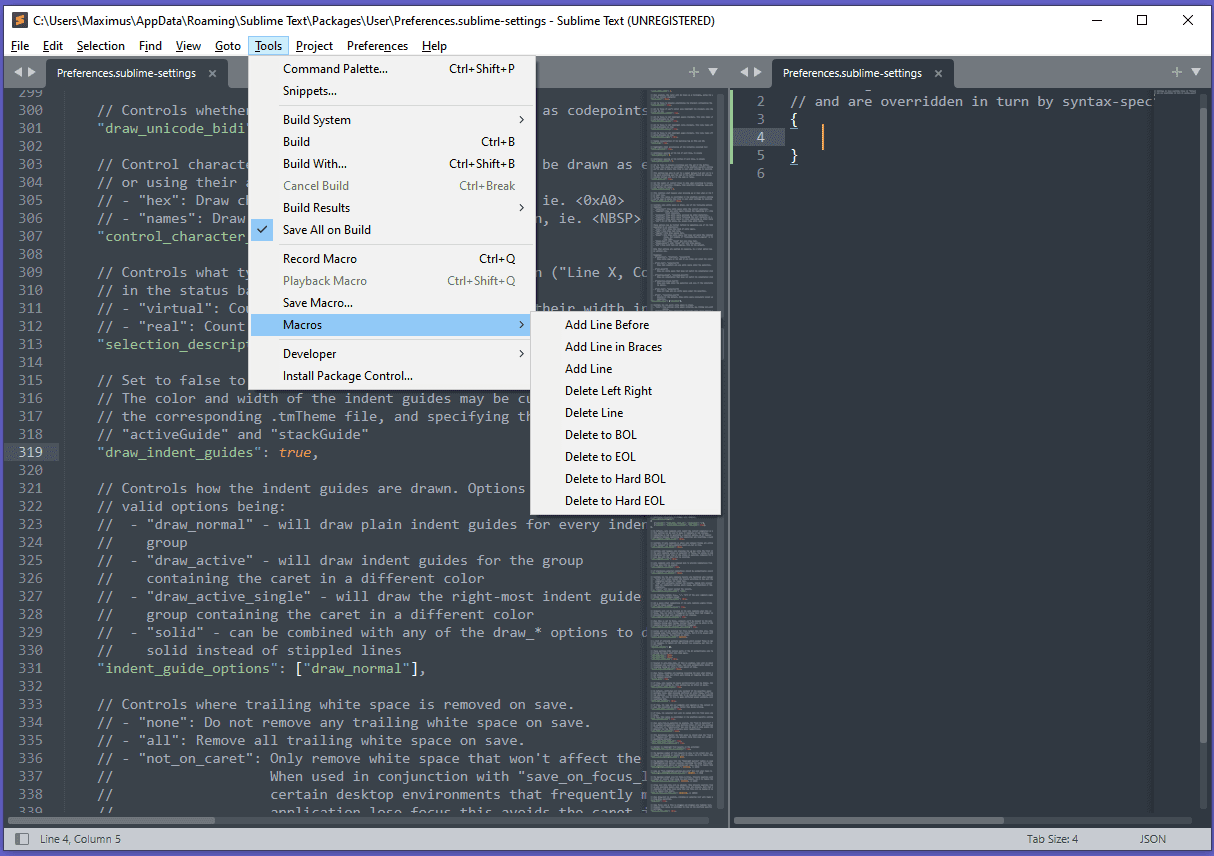This screenshot has width=1214, height=856.
Task: Open the View menu
Action: pyautogui.click(x=188, y=46)
